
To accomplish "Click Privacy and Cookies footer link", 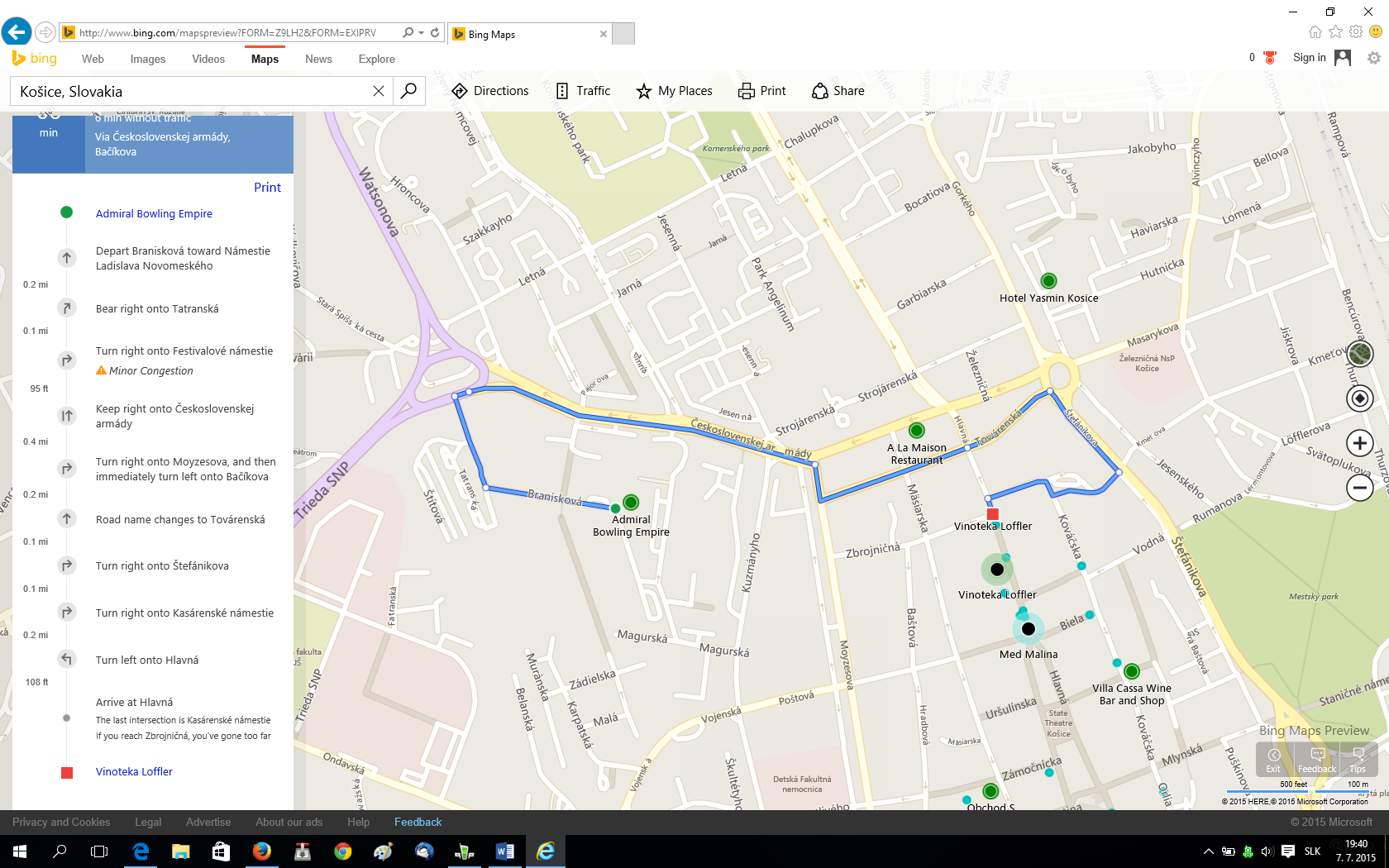I will click(x=61, y=822).
